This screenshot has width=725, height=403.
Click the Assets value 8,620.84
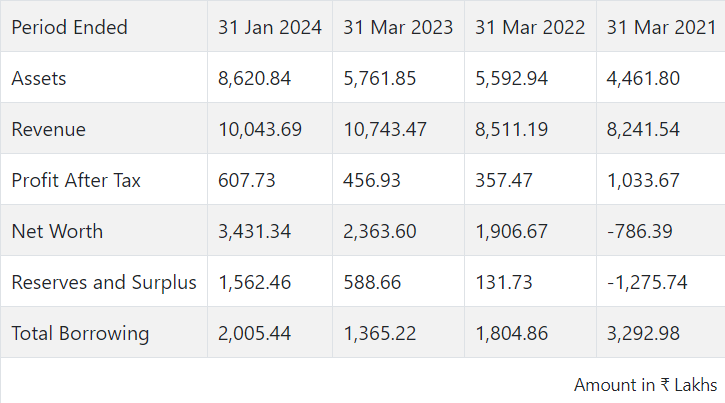254,78
